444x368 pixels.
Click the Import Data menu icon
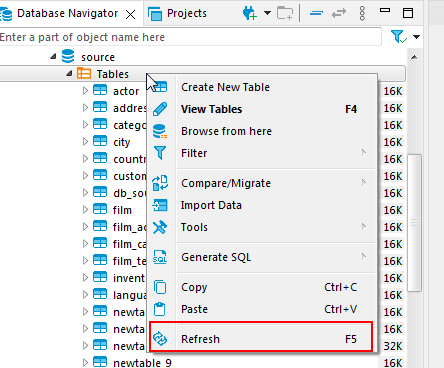(x=160, y=205)
